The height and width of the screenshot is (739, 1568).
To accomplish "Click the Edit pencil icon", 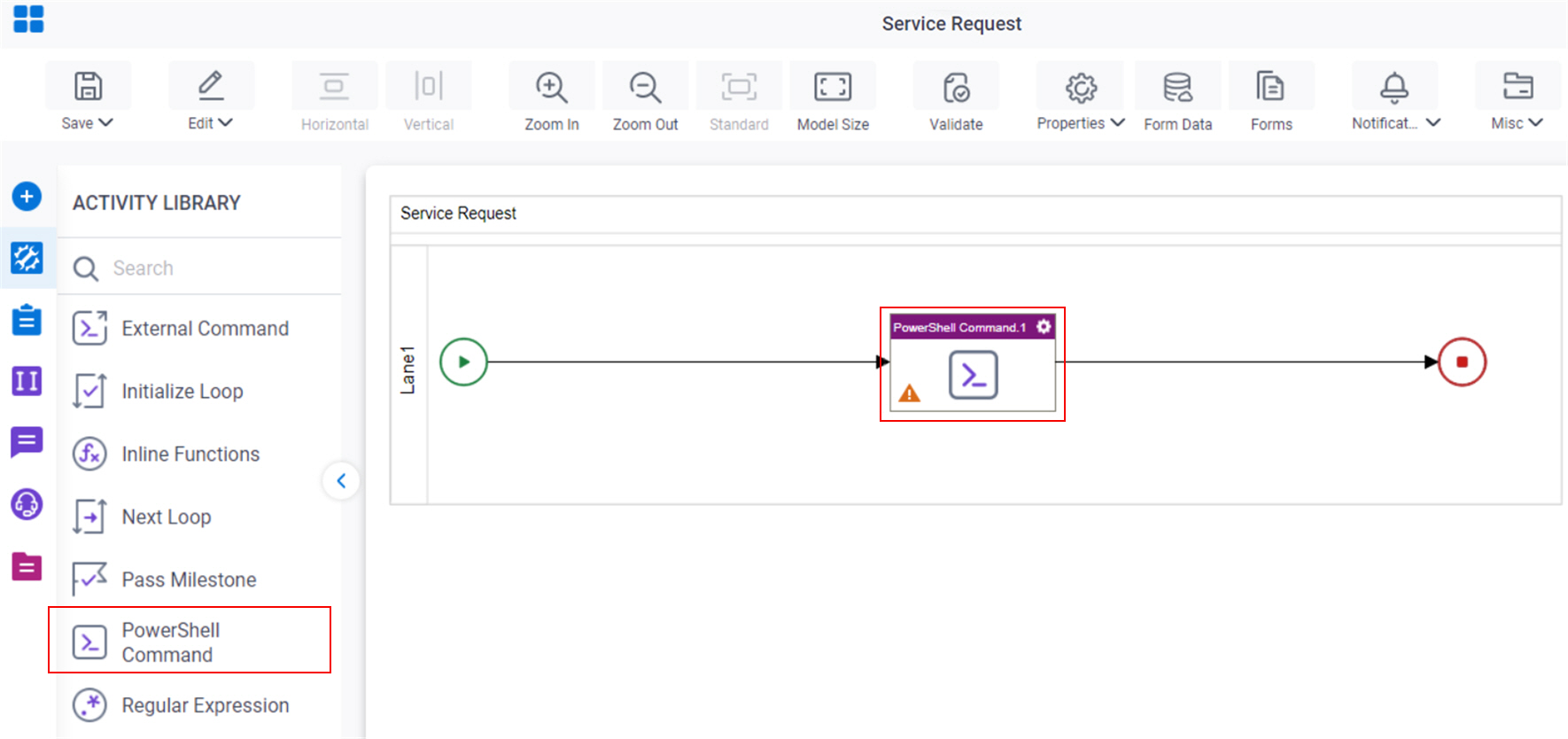I will pos(211,86).
